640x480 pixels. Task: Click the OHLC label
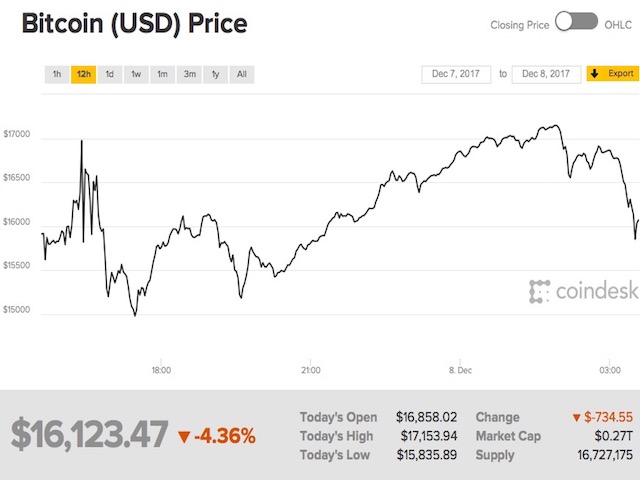[x=621, y=23]
